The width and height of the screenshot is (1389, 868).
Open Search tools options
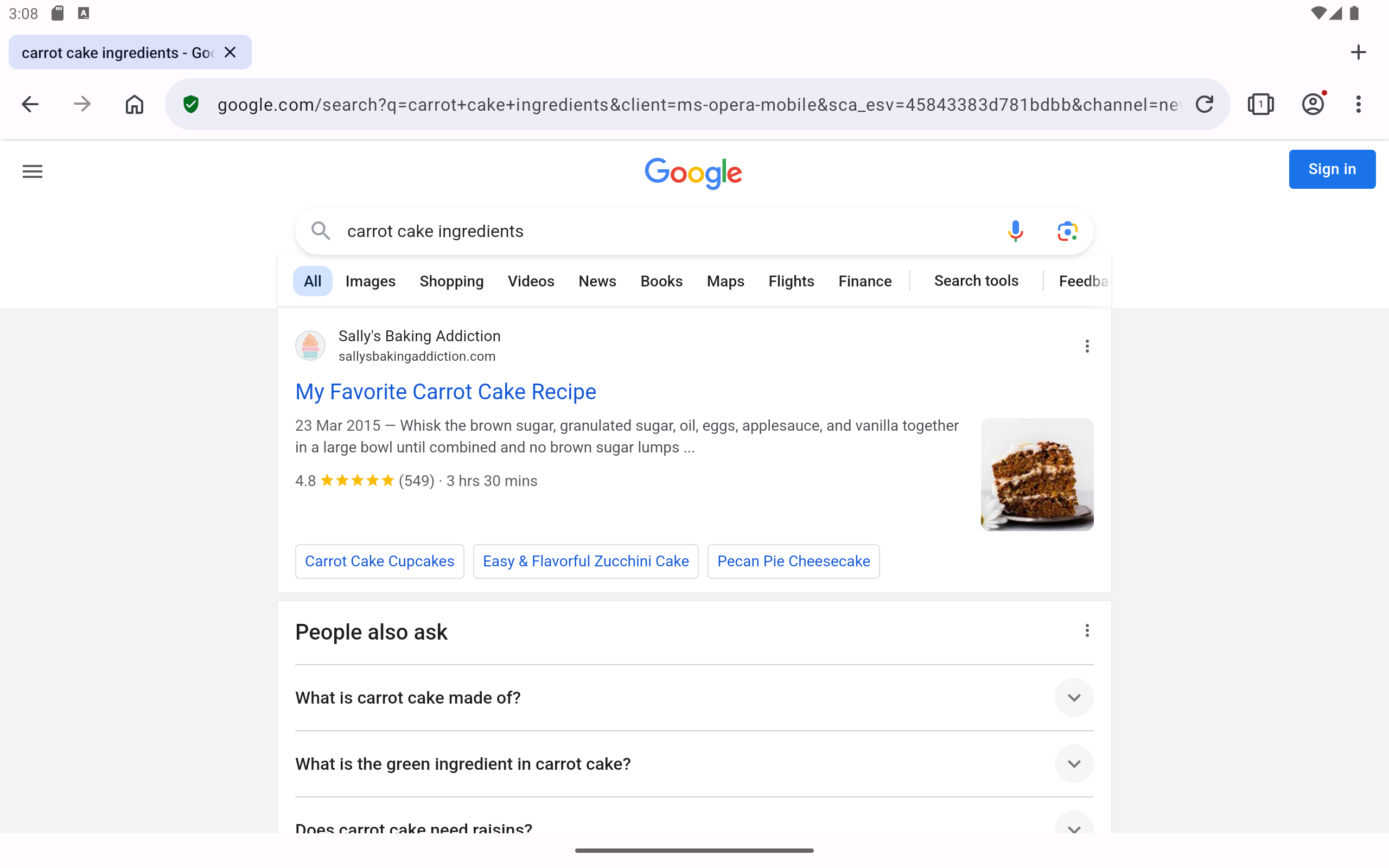point(976,280)
